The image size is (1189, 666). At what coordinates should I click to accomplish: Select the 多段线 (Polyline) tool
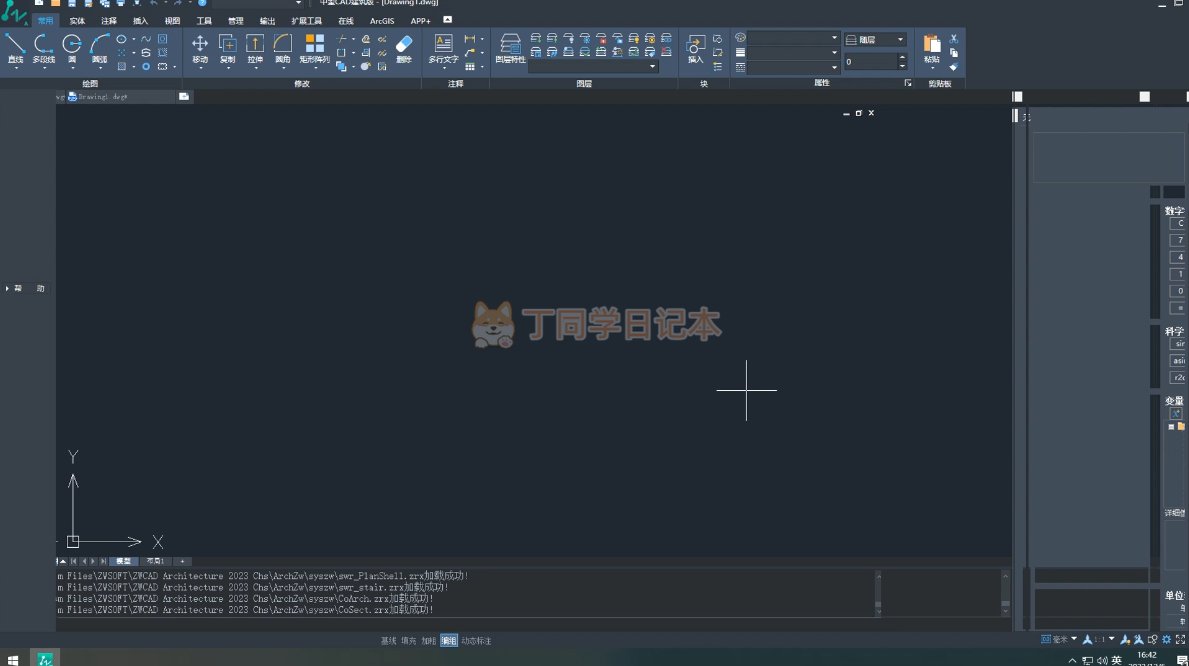point(43,46)
